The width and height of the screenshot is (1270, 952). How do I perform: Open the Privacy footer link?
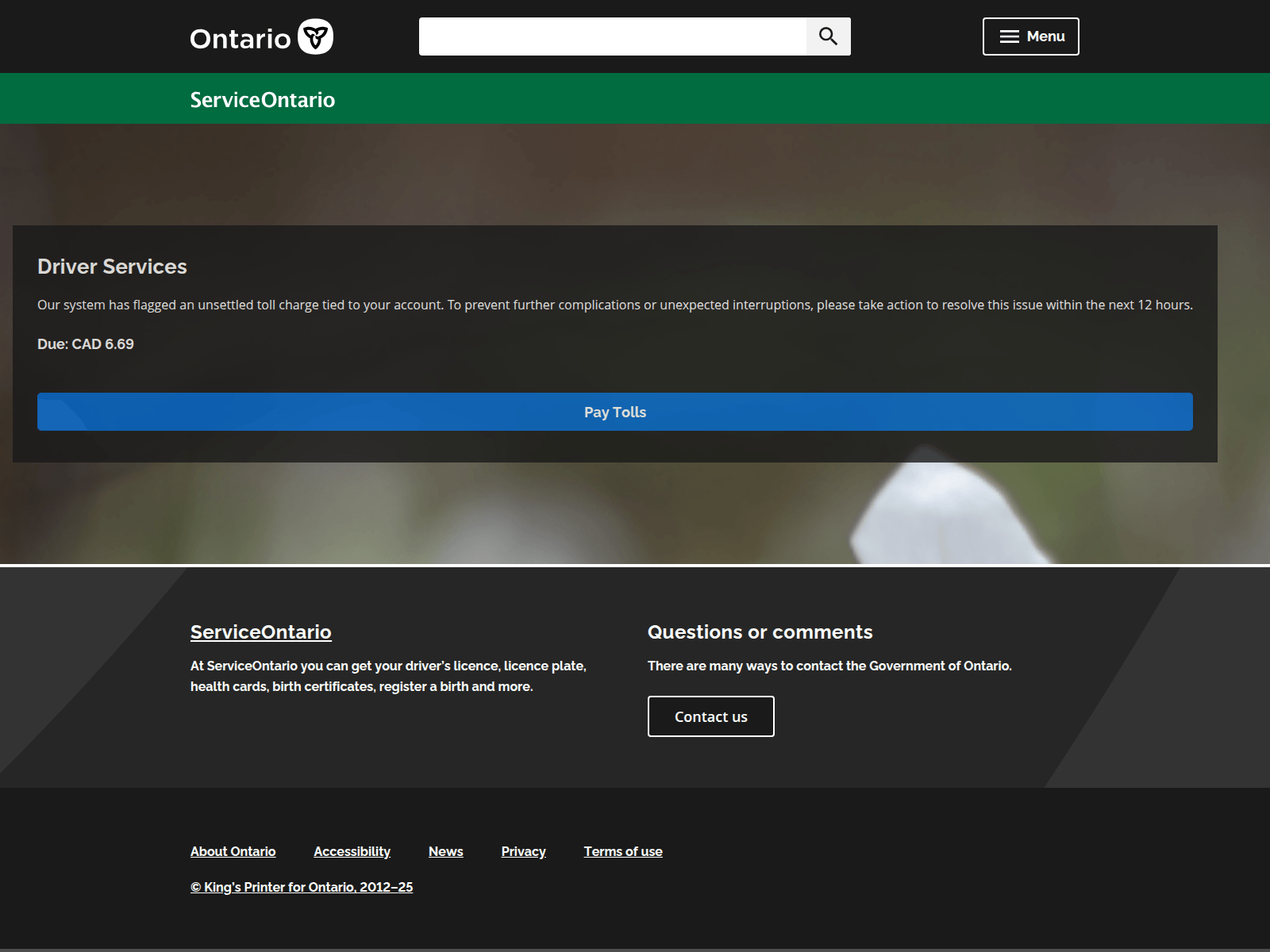(x=524, y=851)
